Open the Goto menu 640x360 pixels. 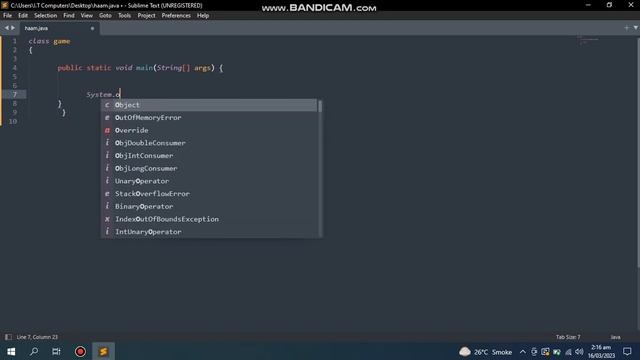click(105, 16)
